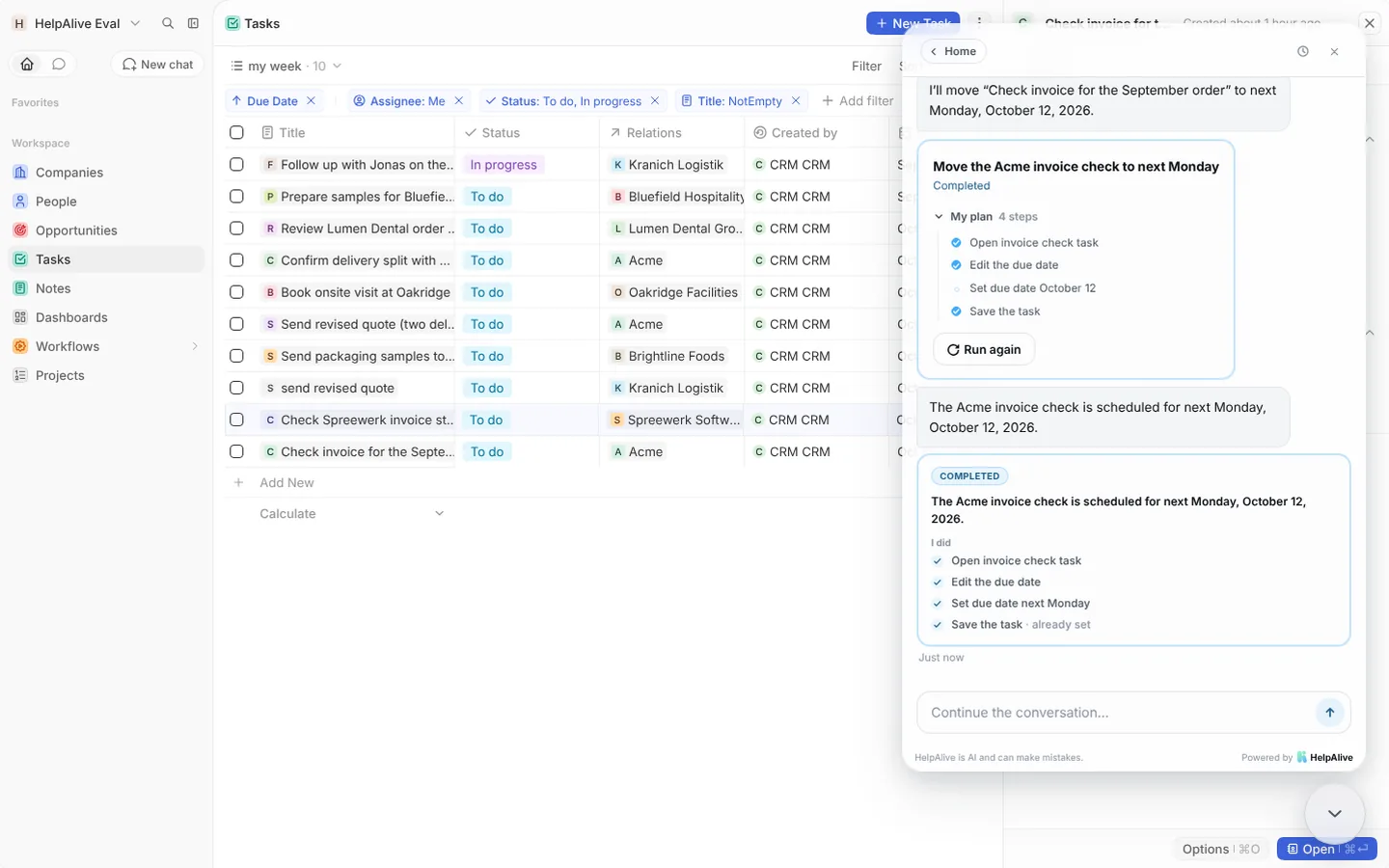The image size is (1389, 868).
Task: Expand the Workflows sidebar chevron
Action: [194, 346]
